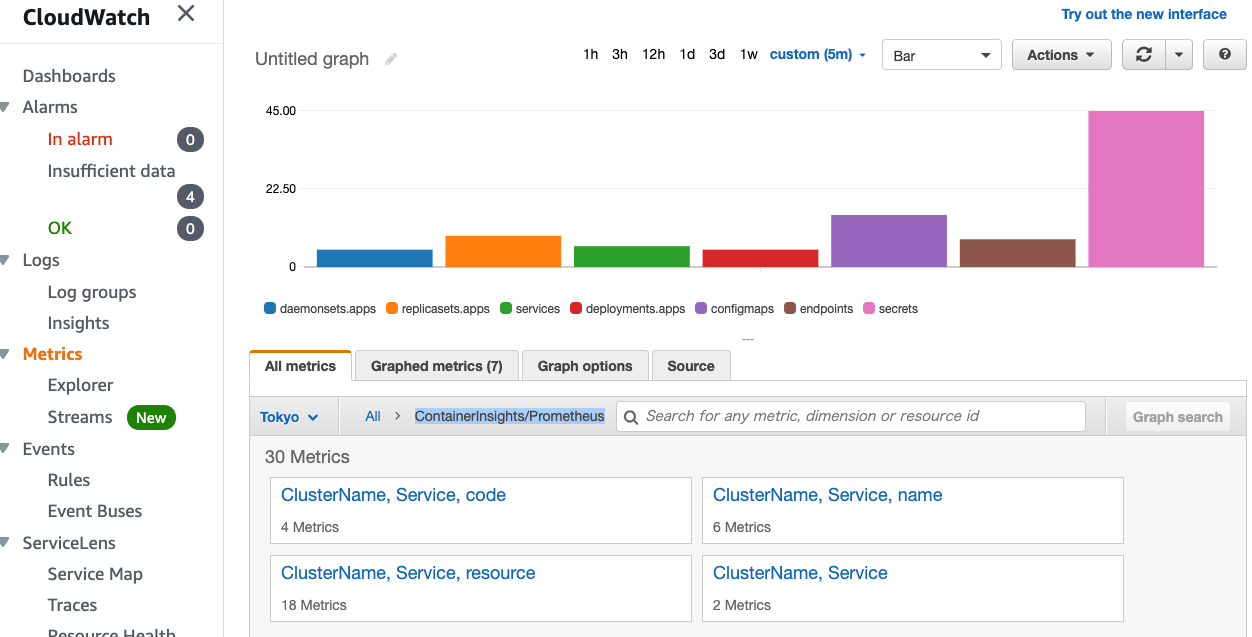Switch to Graphed metrics (7) tab
Image resolution: width=1252 pixels, height=637 pixels.
437,366
